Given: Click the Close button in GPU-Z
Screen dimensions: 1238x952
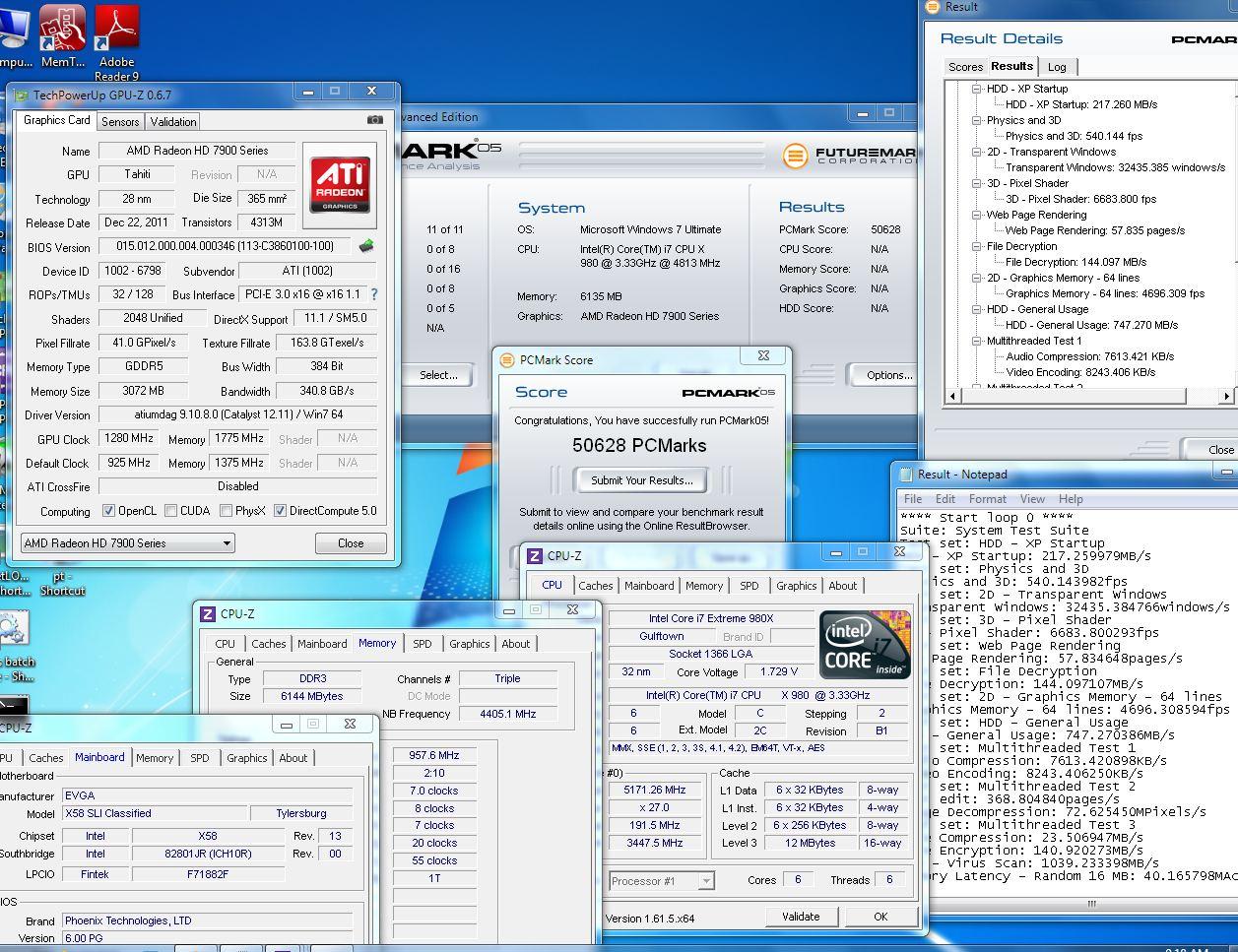Looking at the screenshot, I should click(x=351, y=543).
